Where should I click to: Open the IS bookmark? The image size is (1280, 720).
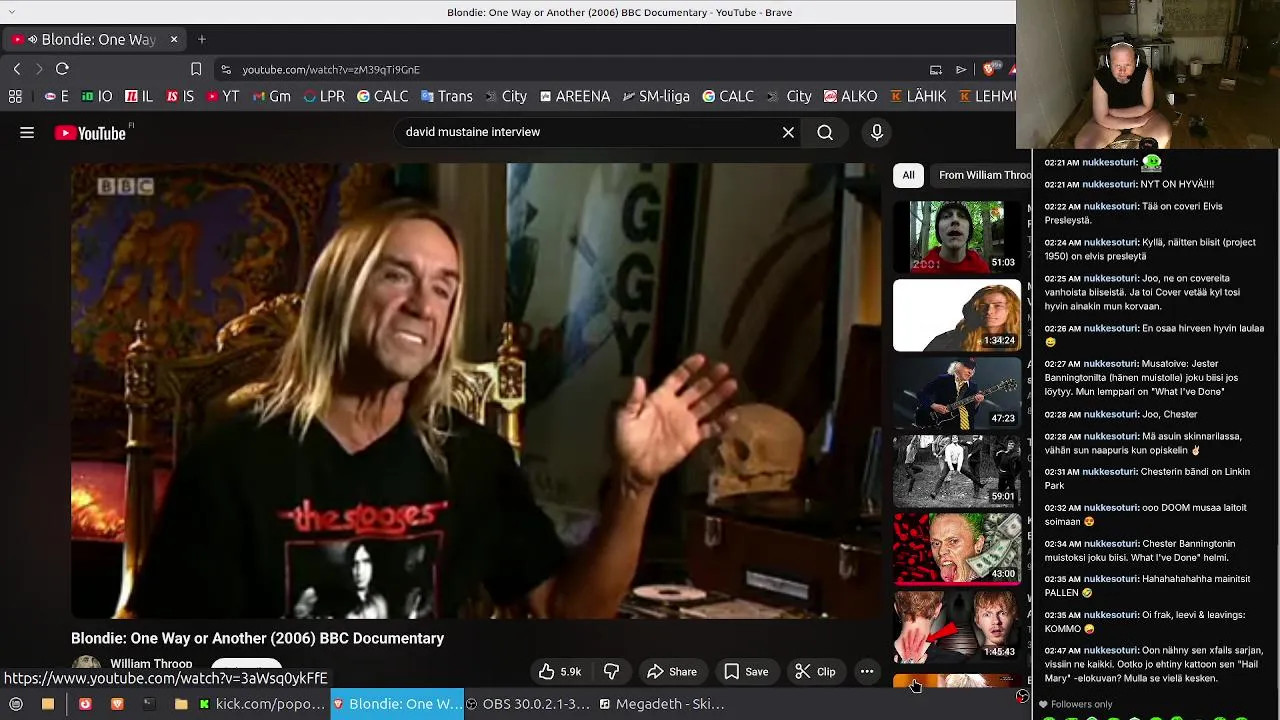(180, 97)
